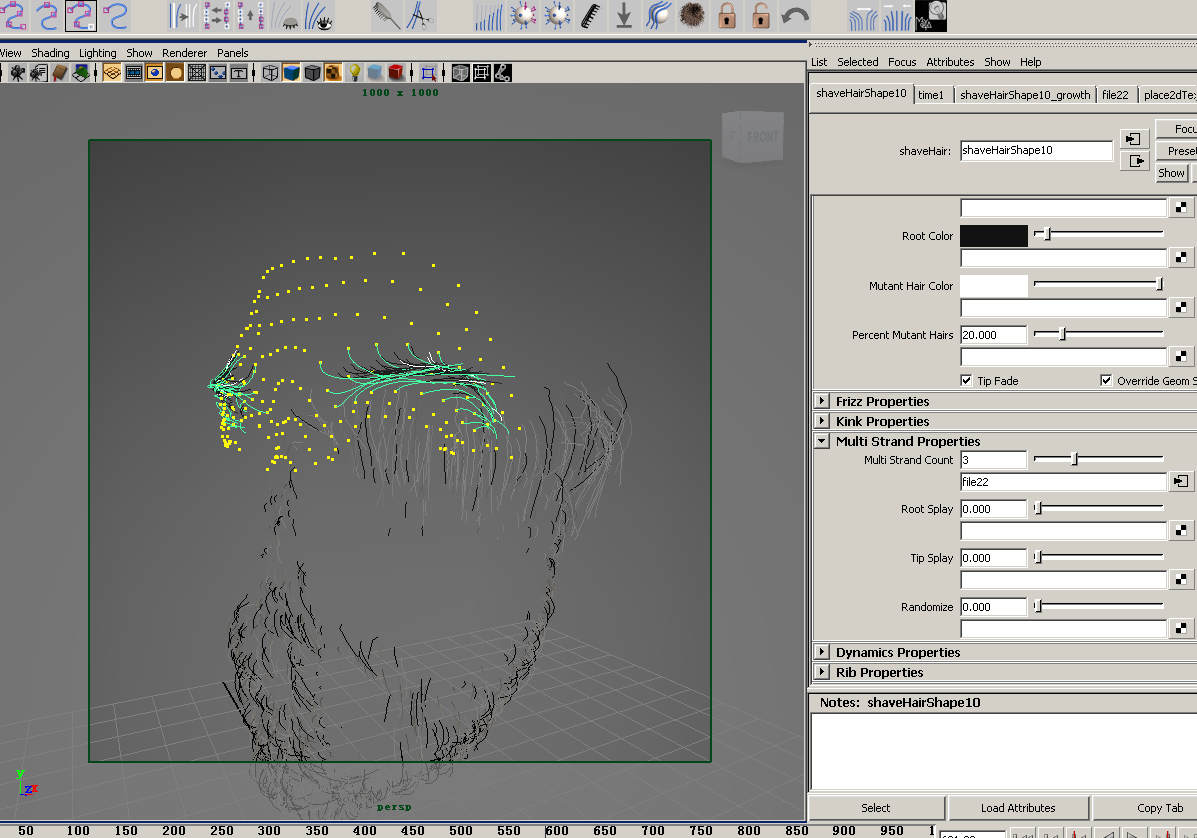This screenshot has width=1197, height=838.
Task: Toggle the Override Geom checkbox
Action: tap(1106, 380)
